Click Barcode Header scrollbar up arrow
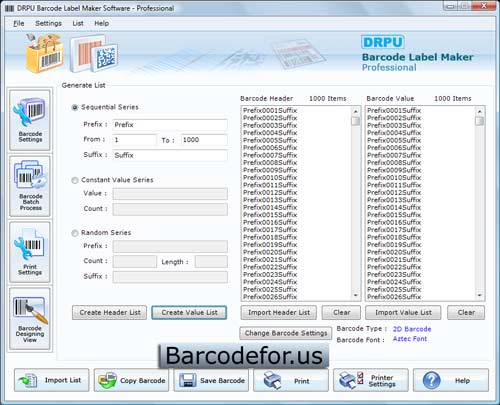Viewport: 500px width, 405px height. point(356,111)
